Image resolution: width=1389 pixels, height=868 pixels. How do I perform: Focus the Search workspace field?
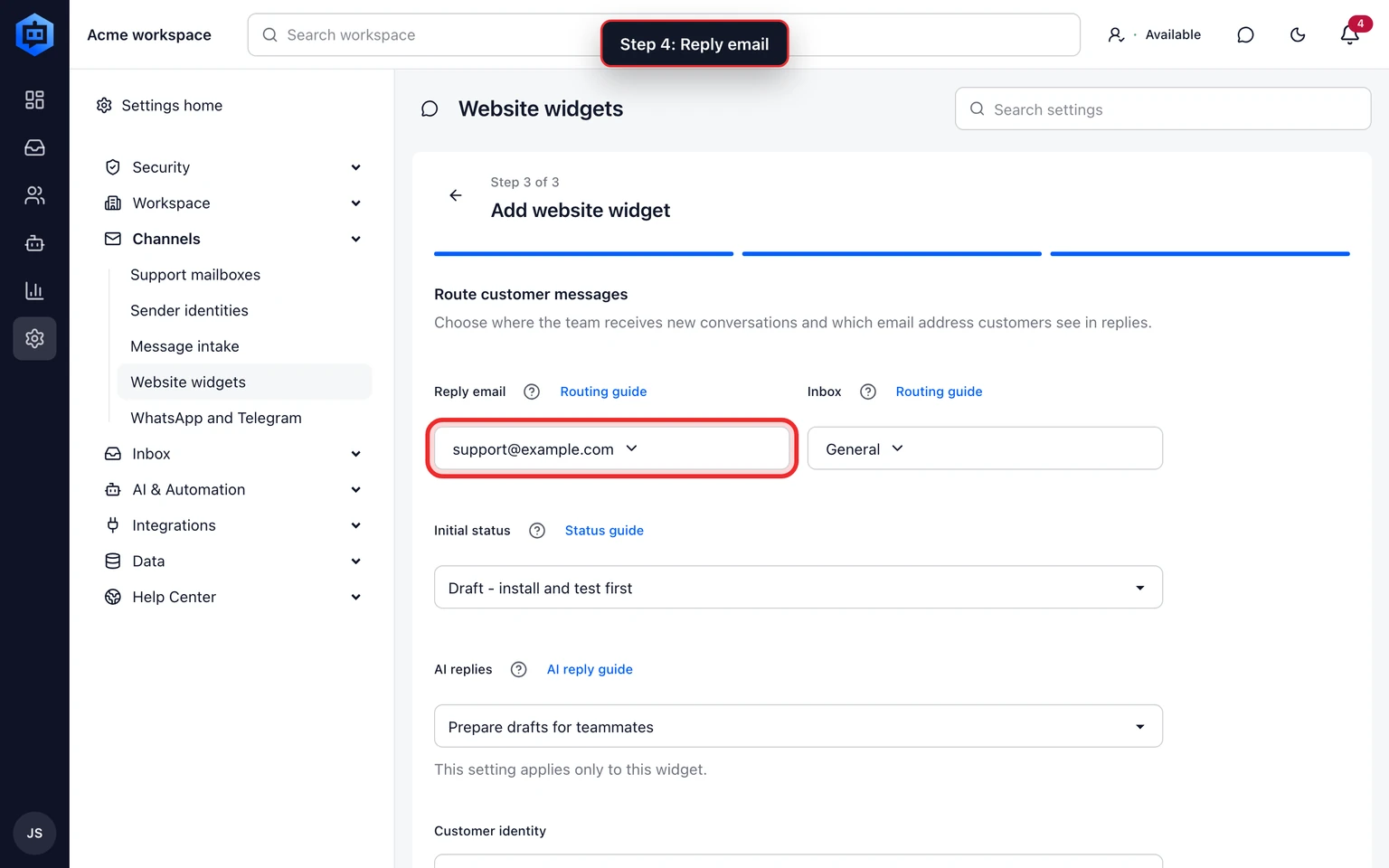coord(664,34)
